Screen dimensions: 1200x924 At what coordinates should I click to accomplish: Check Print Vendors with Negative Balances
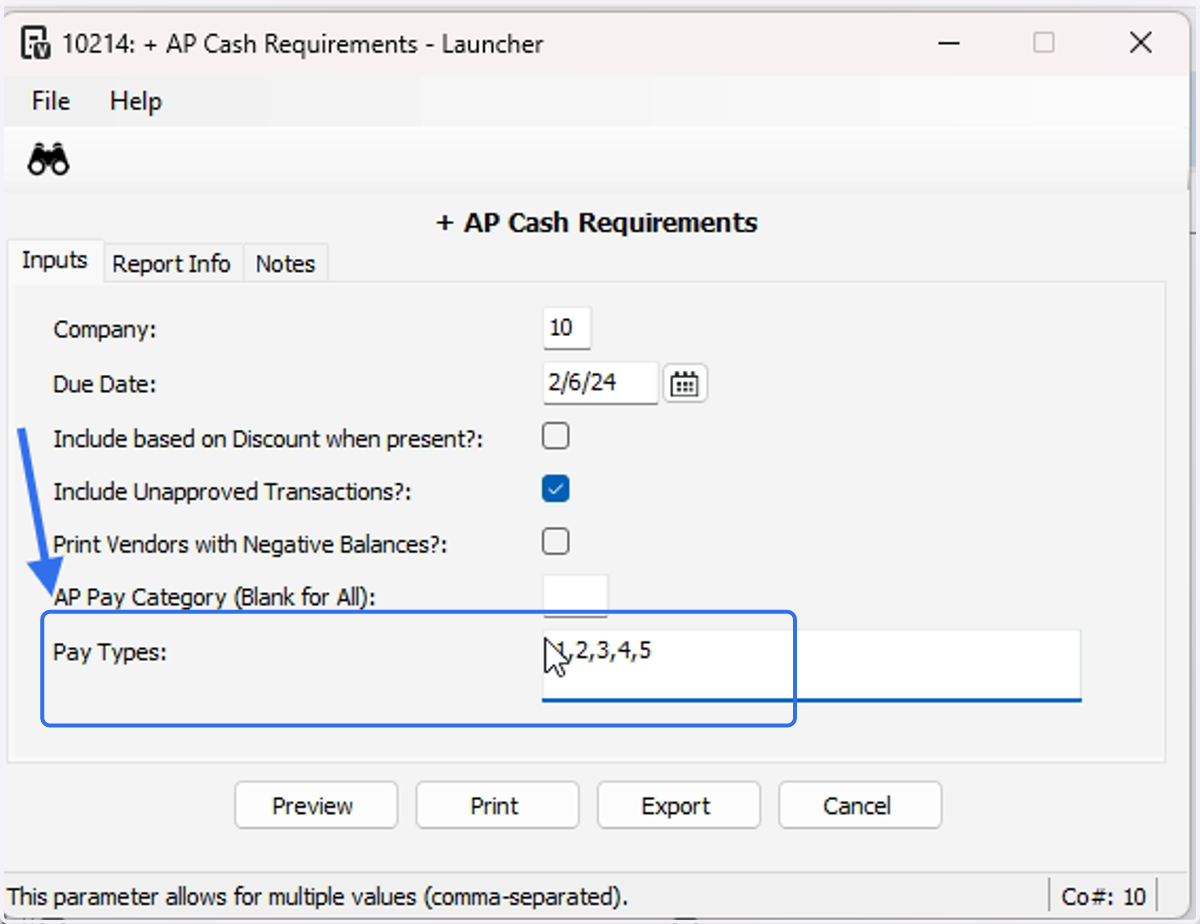point(555,542)
